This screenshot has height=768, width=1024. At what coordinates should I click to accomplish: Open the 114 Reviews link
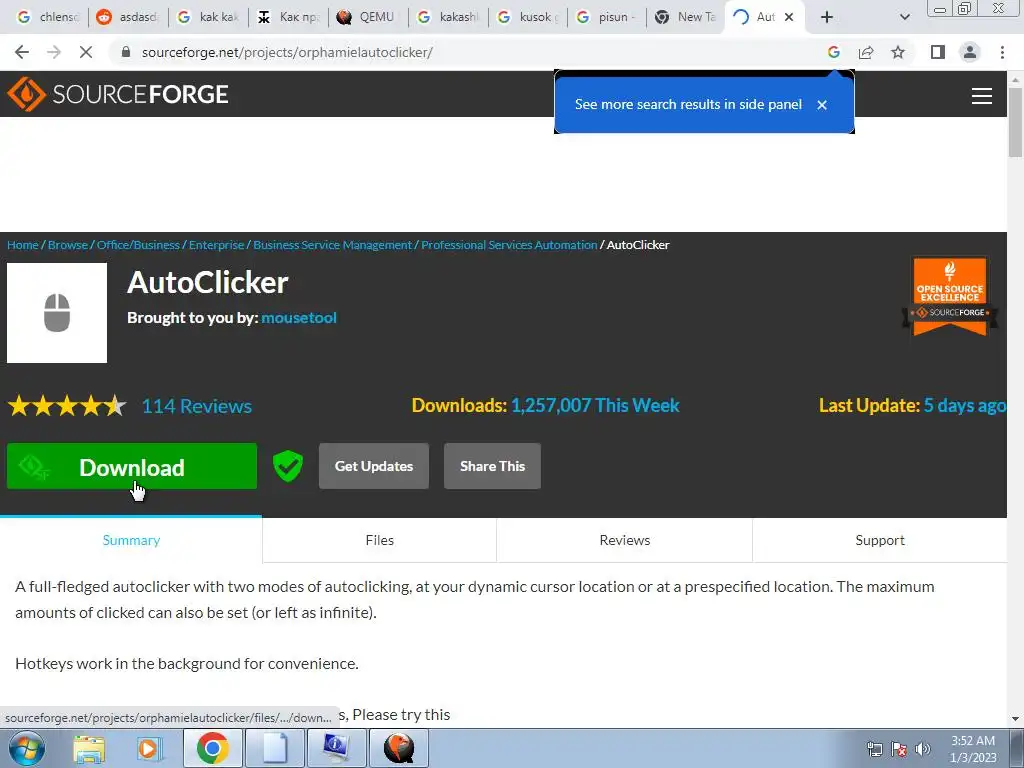(x=197, y=406)
